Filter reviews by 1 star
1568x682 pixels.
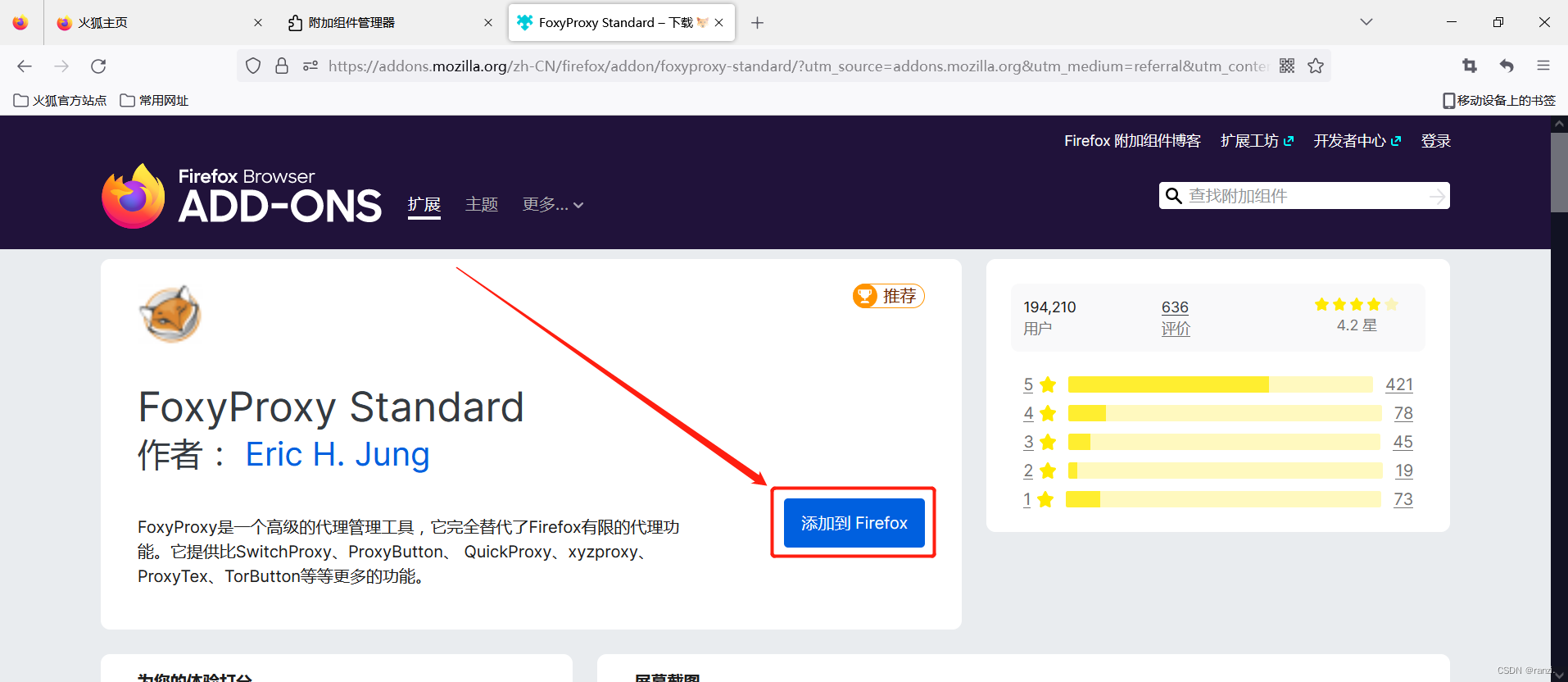pos(1038,499)
